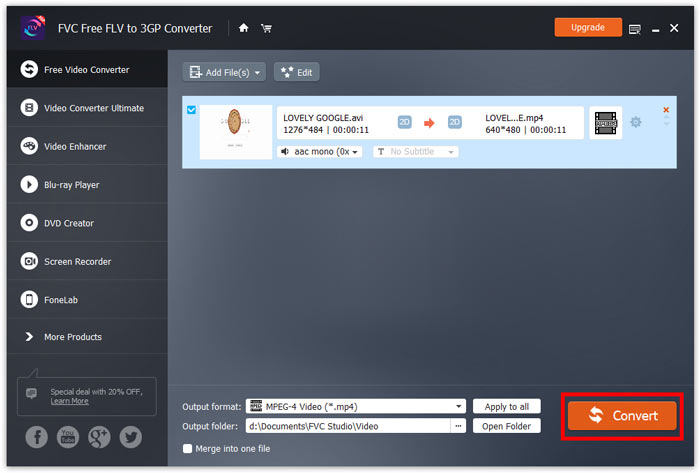This screenshot has height=473, width=700.
Task: Select Blu-ray Player in sidebar
Action: pos(88,184)
